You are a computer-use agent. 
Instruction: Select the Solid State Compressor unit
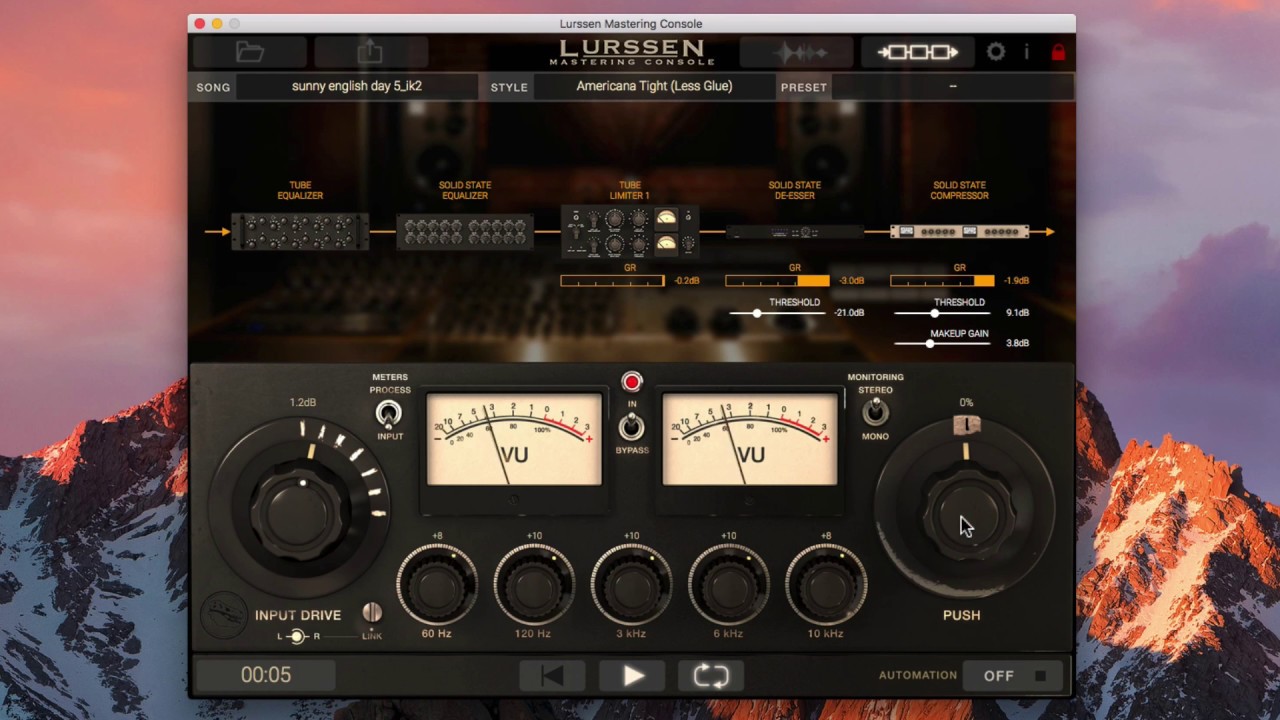point(959,232)
